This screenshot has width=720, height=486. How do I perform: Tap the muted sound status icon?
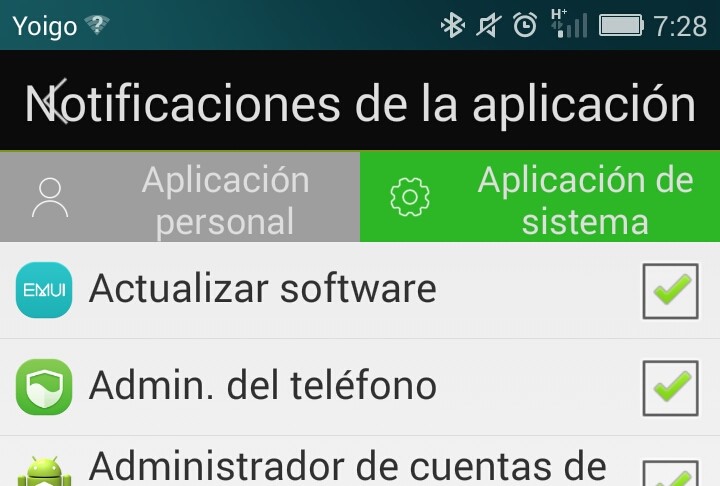pos(489,25)
